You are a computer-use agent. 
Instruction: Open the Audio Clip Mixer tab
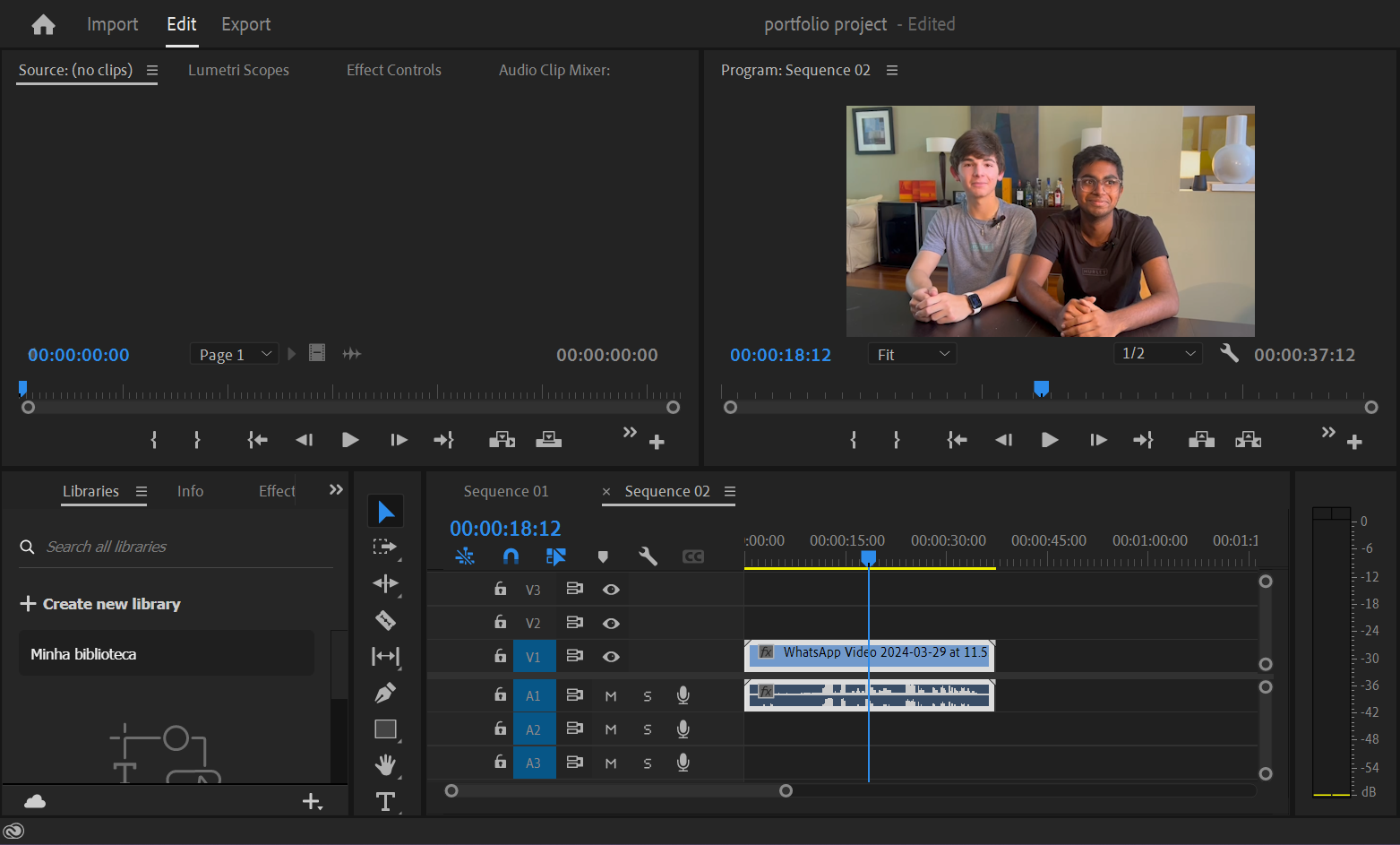(x=554, y=70)
